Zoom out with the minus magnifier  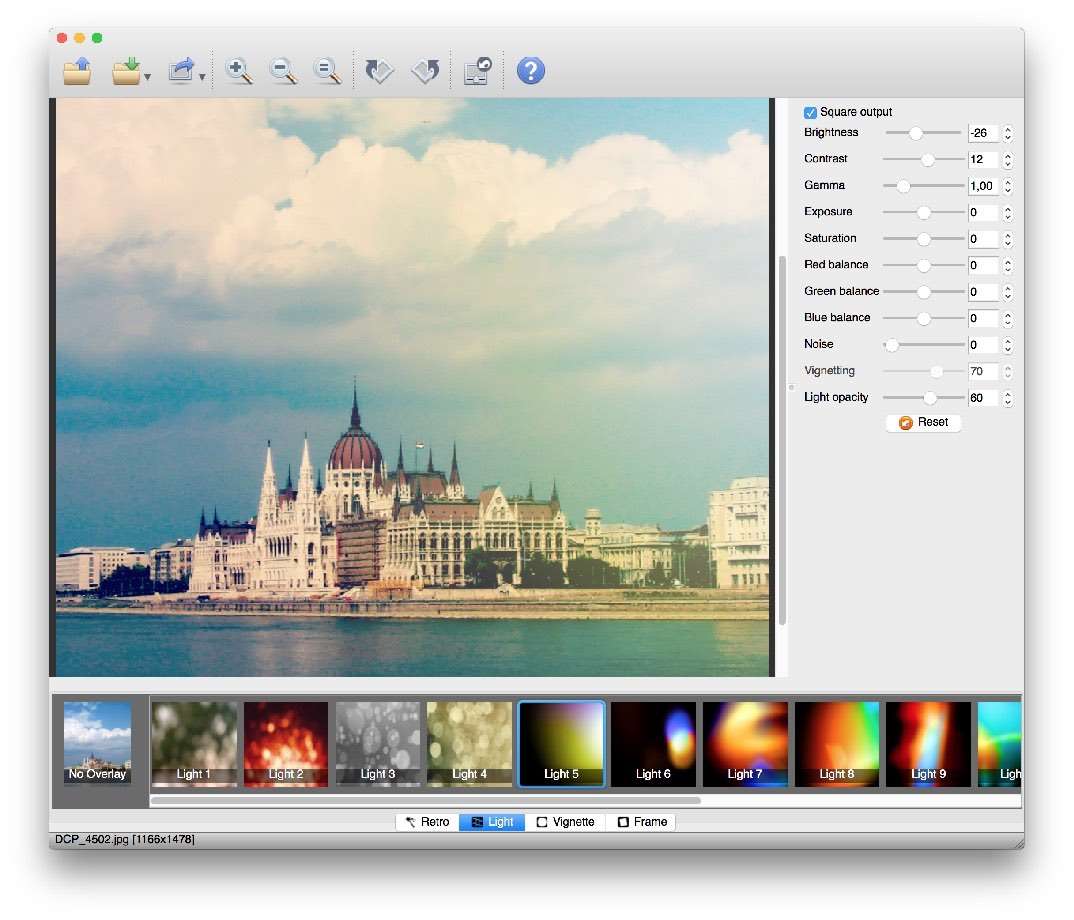click(283, 71)
